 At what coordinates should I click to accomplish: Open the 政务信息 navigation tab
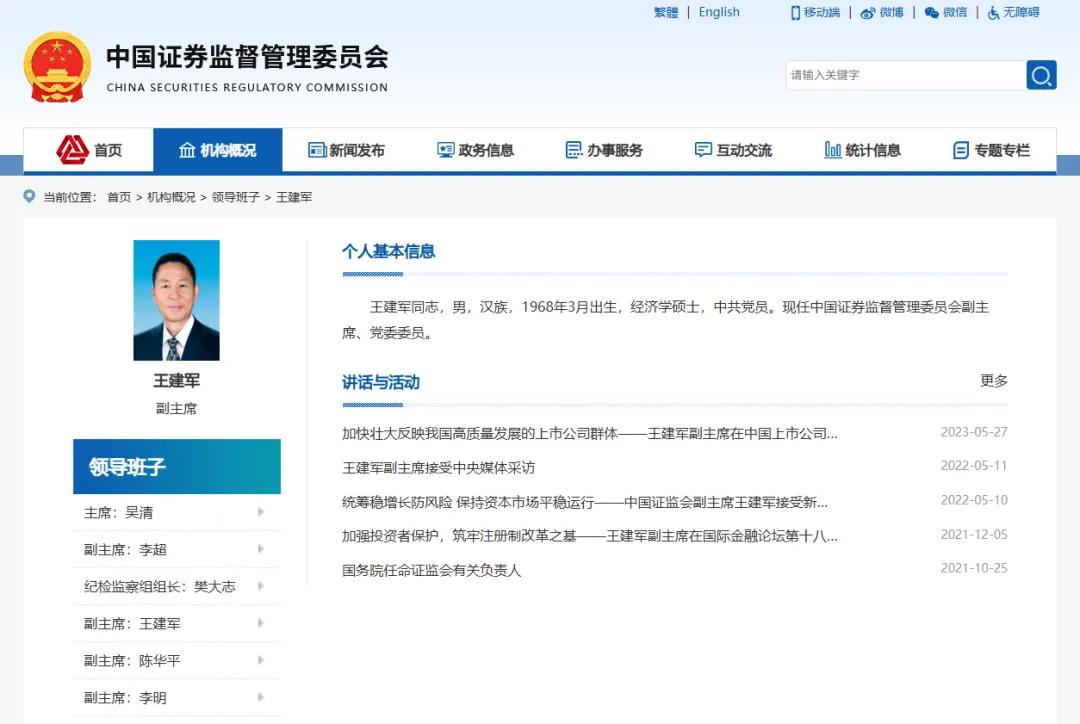[475, 149]
